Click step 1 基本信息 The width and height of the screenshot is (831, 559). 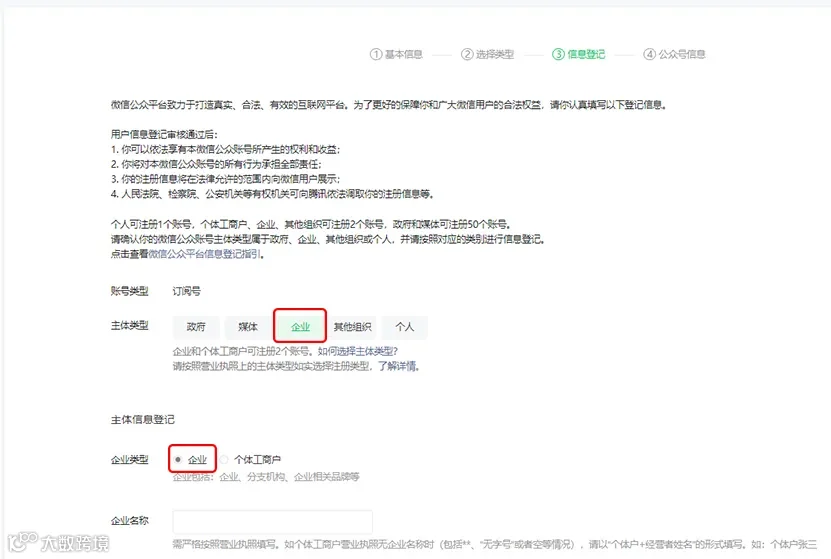click(x=396, y=54)
